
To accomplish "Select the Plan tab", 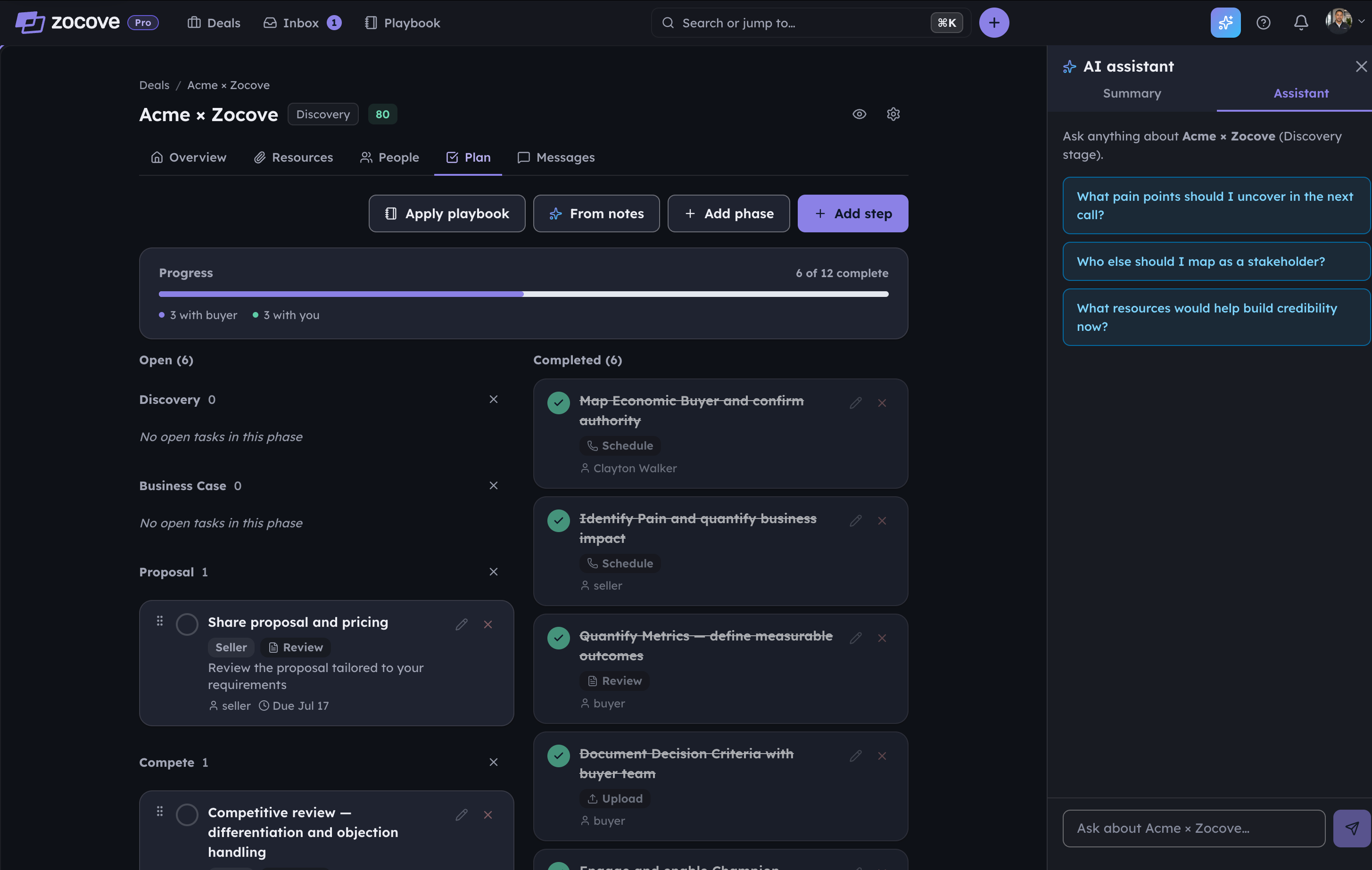I will [x=468, y=158].
